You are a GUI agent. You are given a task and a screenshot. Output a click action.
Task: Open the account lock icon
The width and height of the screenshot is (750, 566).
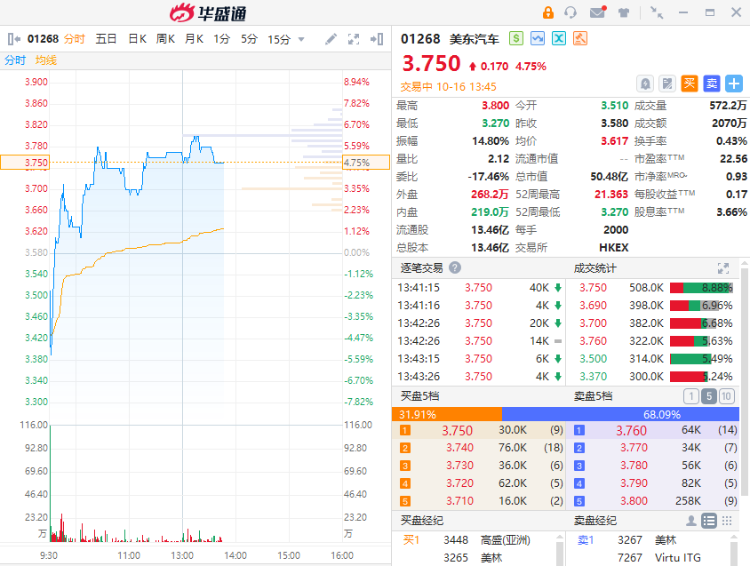click(548, 12)
